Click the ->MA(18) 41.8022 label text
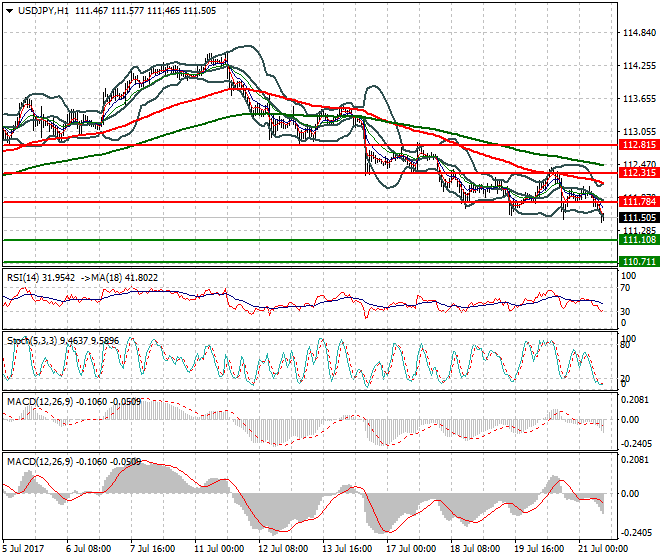Viewport: 660px width, 560px height. click(x=118, y=278)
